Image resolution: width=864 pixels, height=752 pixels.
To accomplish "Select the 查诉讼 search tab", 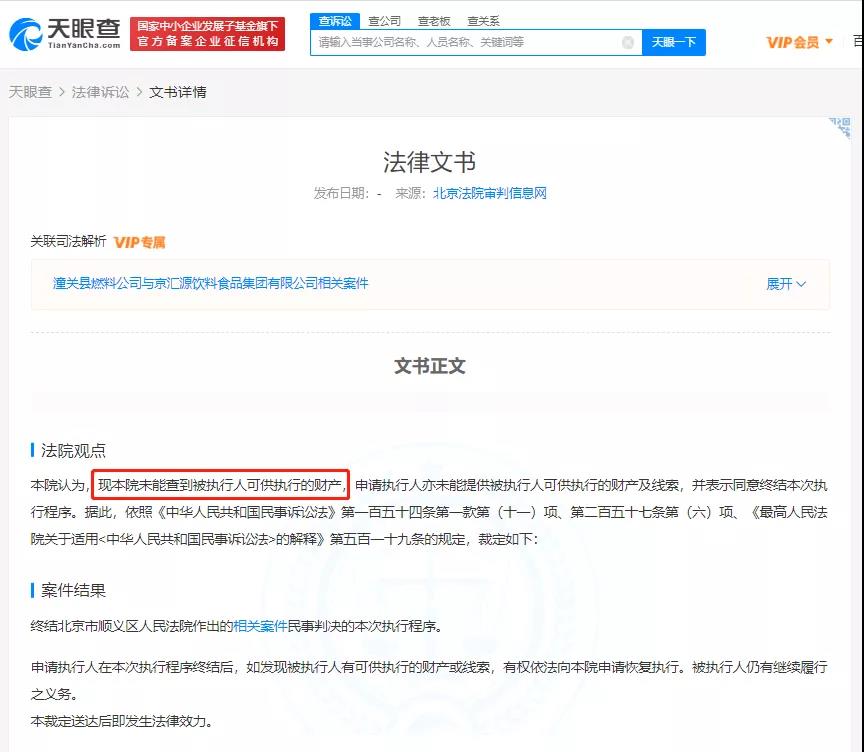I will pos(335,21).
